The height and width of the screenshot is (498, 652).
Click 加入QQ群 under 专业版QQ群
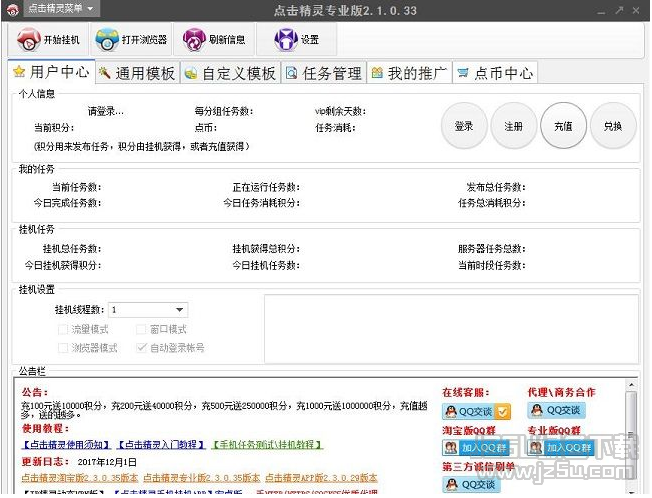click(561, 448)
